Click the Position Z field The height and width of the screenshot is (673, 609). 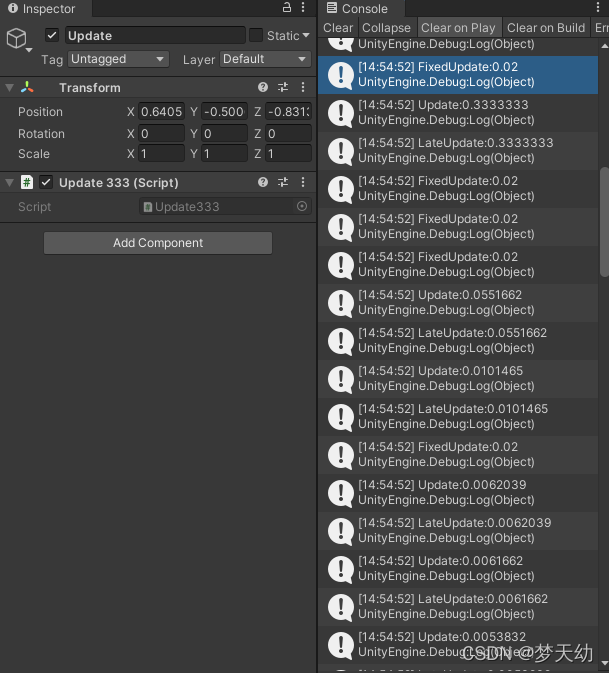(288, 112)
